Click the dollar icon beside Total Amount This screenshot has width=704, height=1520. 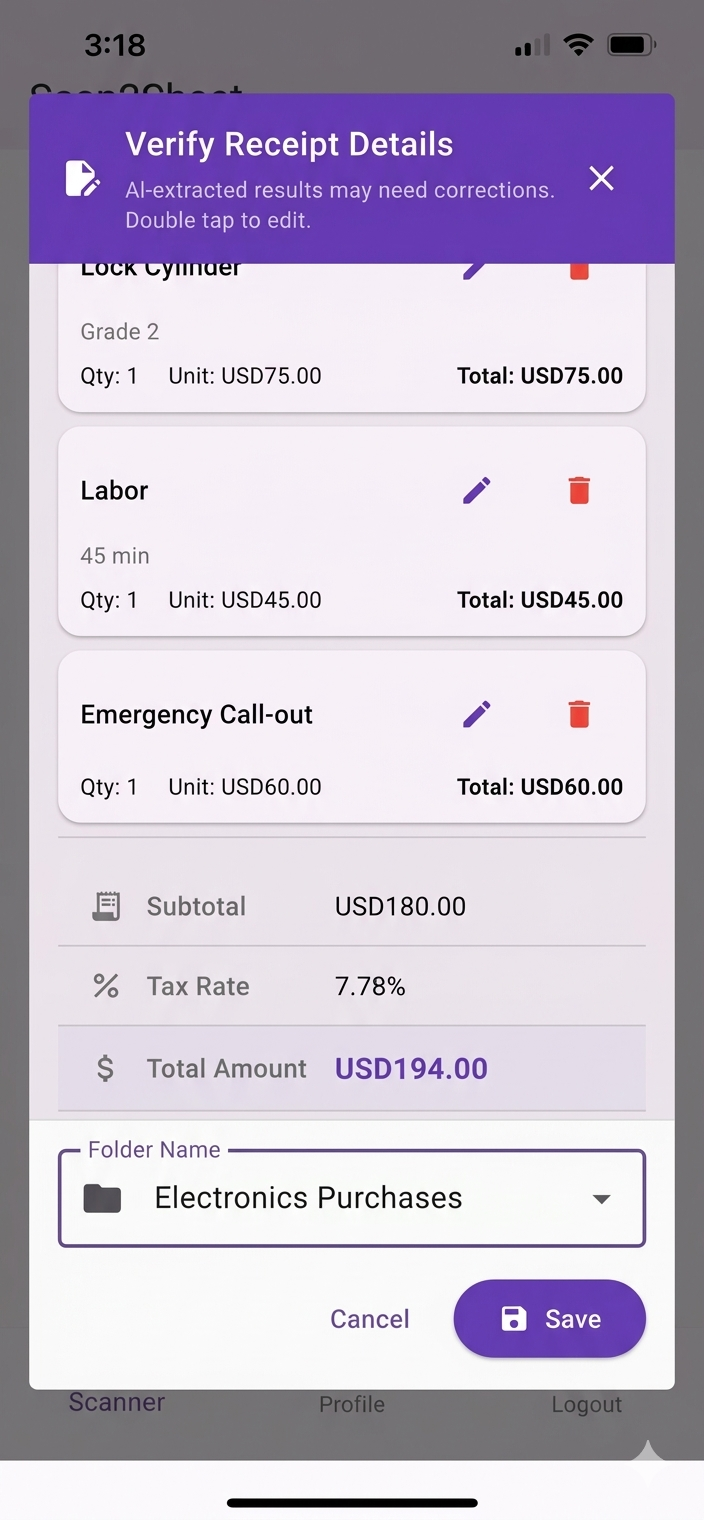[105, 1068]
